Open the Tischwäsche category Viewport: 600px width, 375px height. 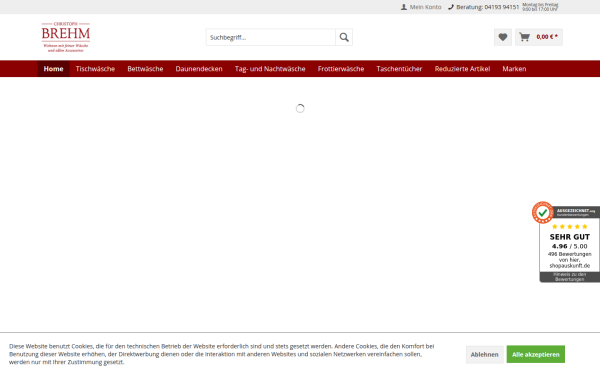[95, 69]
